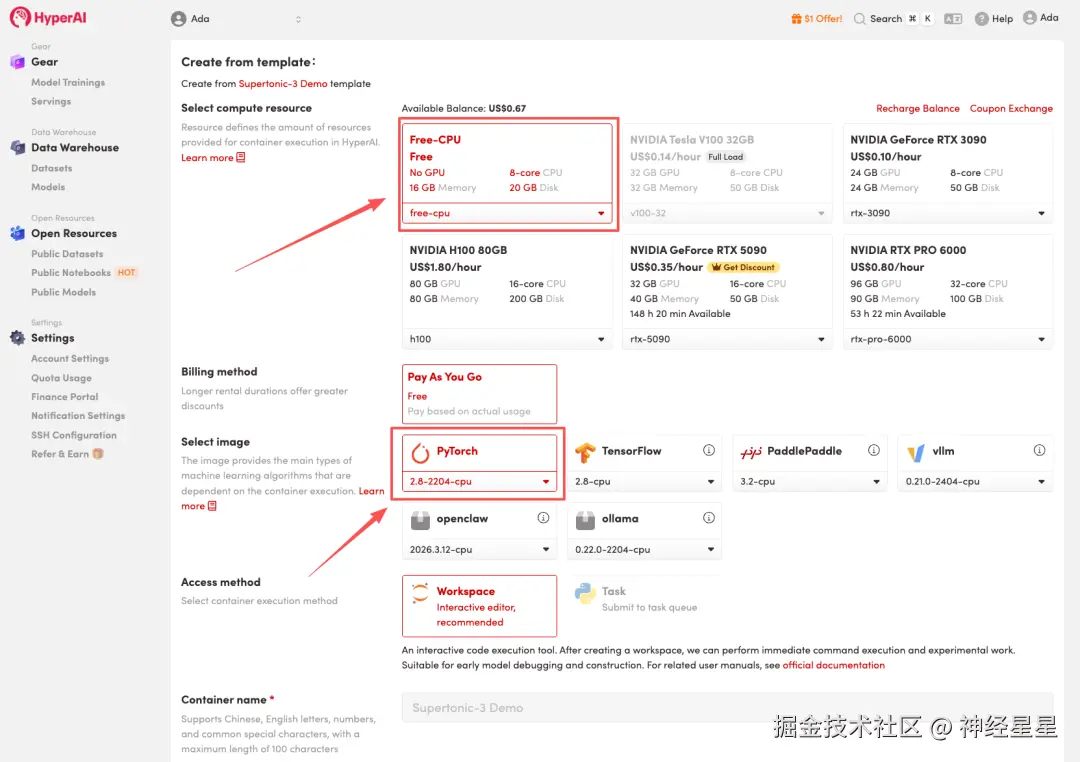The image size is (1080, 762).
Task: Click the HyperAI logo
Action: pos(48,17)
